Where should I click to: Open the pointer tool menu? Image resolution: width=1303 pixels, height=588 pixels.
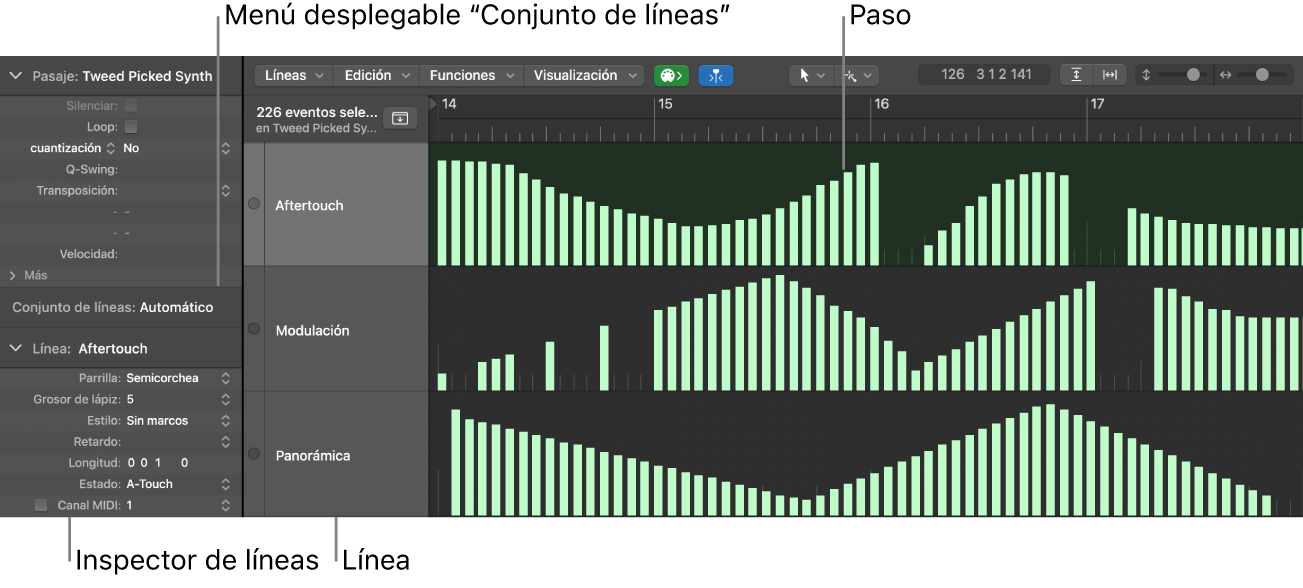(810, 75)
